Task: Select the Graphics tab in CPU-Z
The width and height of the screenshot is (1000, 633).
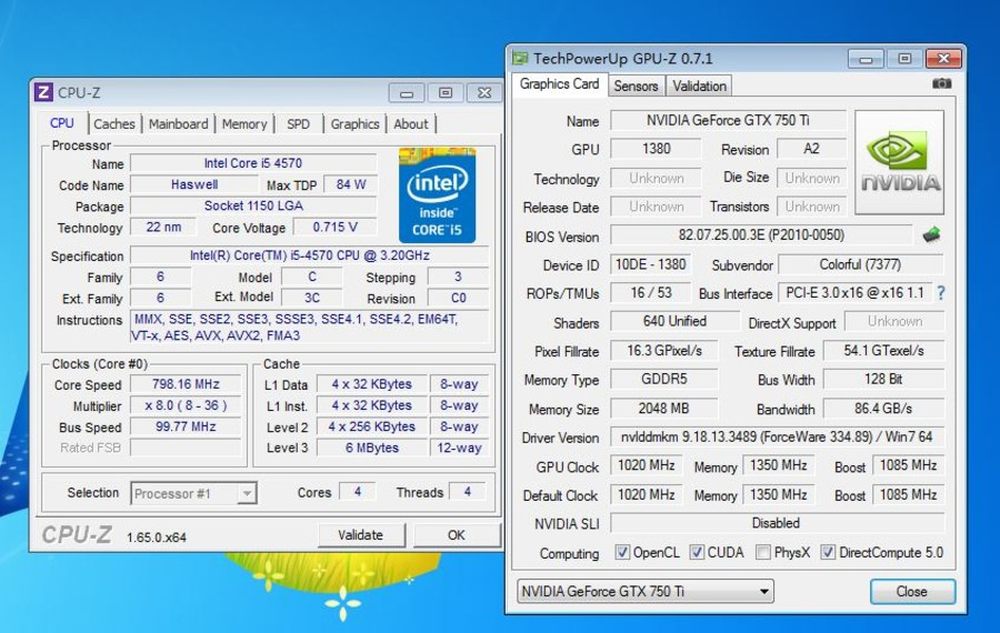Action: click(x=355, y=124)
